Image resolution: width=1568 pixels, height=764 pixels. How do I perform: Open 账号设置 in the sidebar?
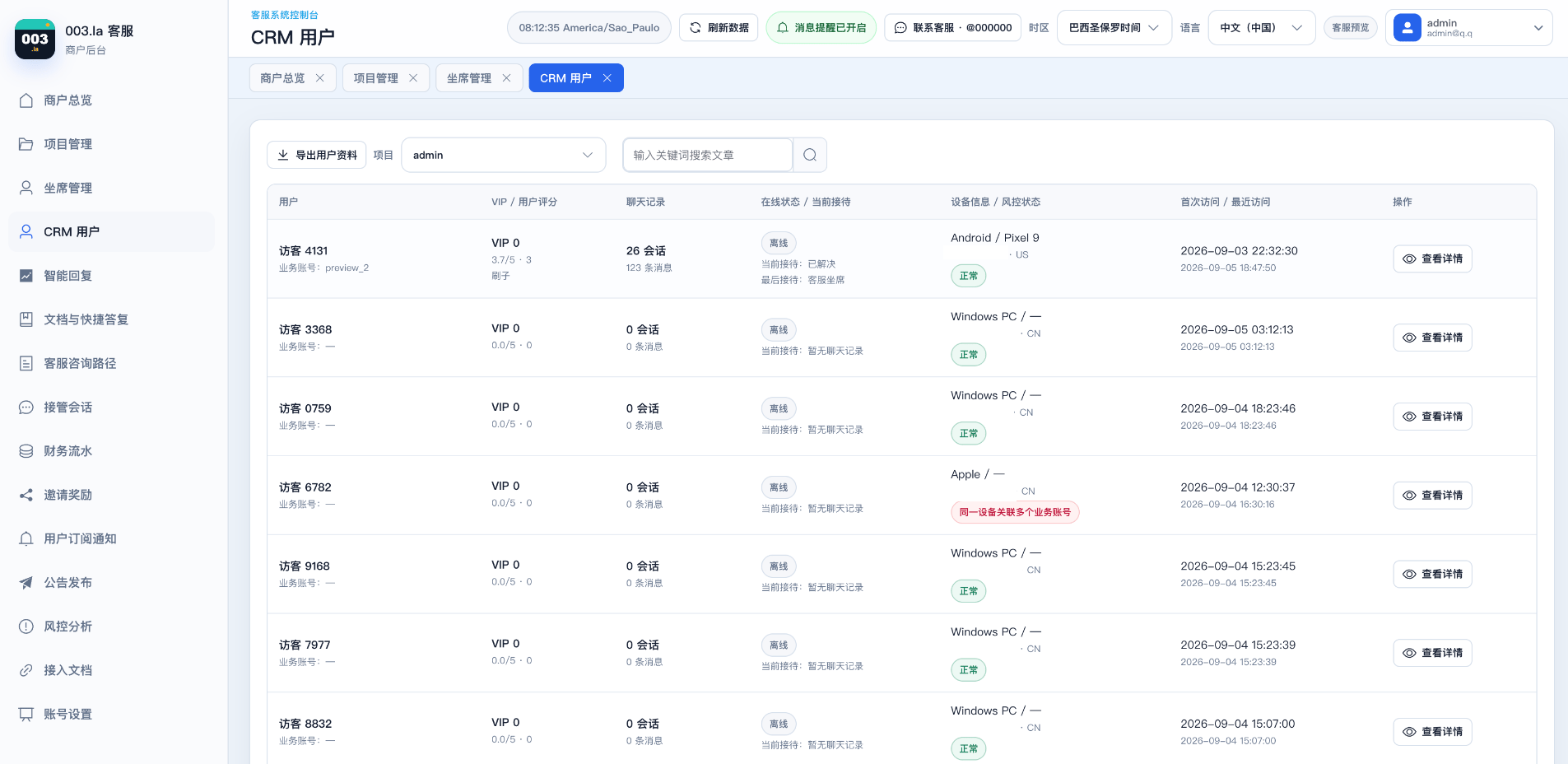coord(111,714)
